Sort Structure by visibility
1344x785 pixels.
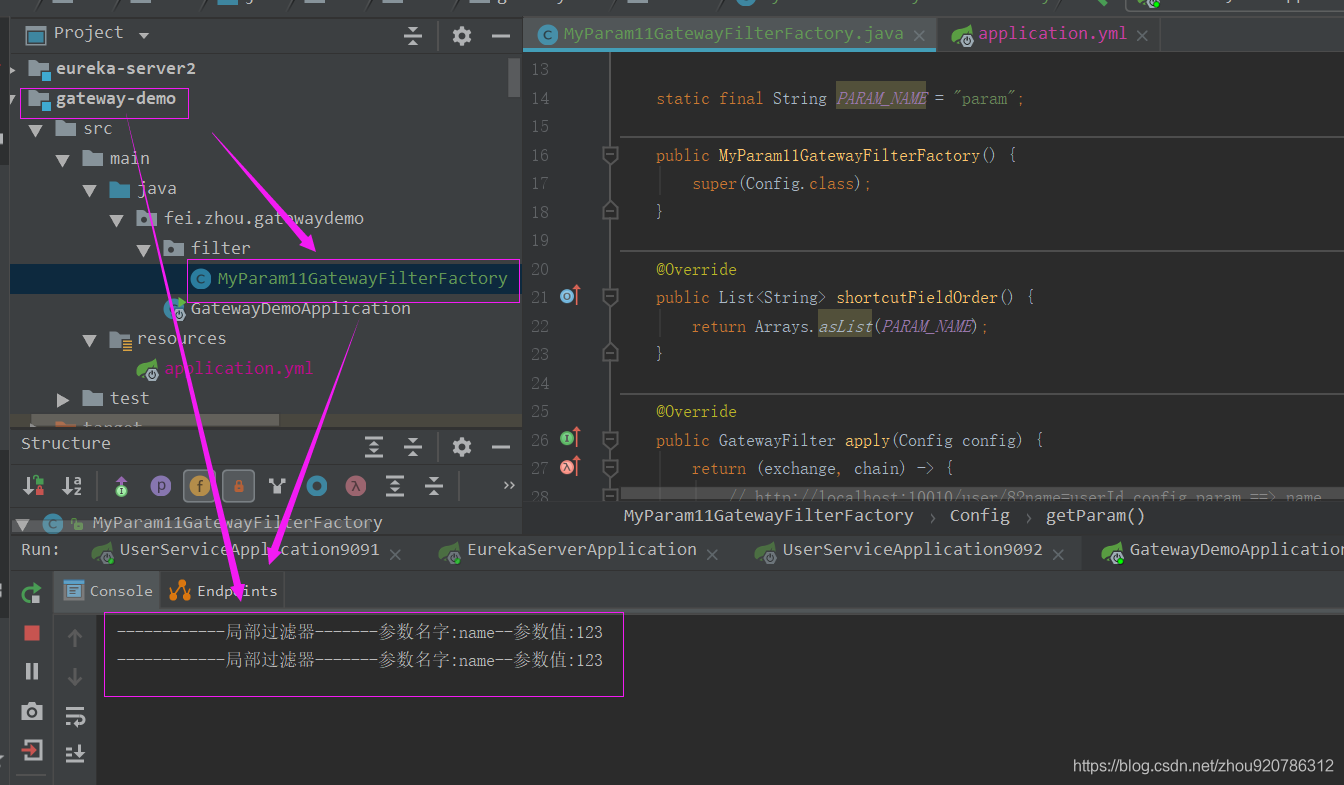pyautogui.click(x=33, y=486)
